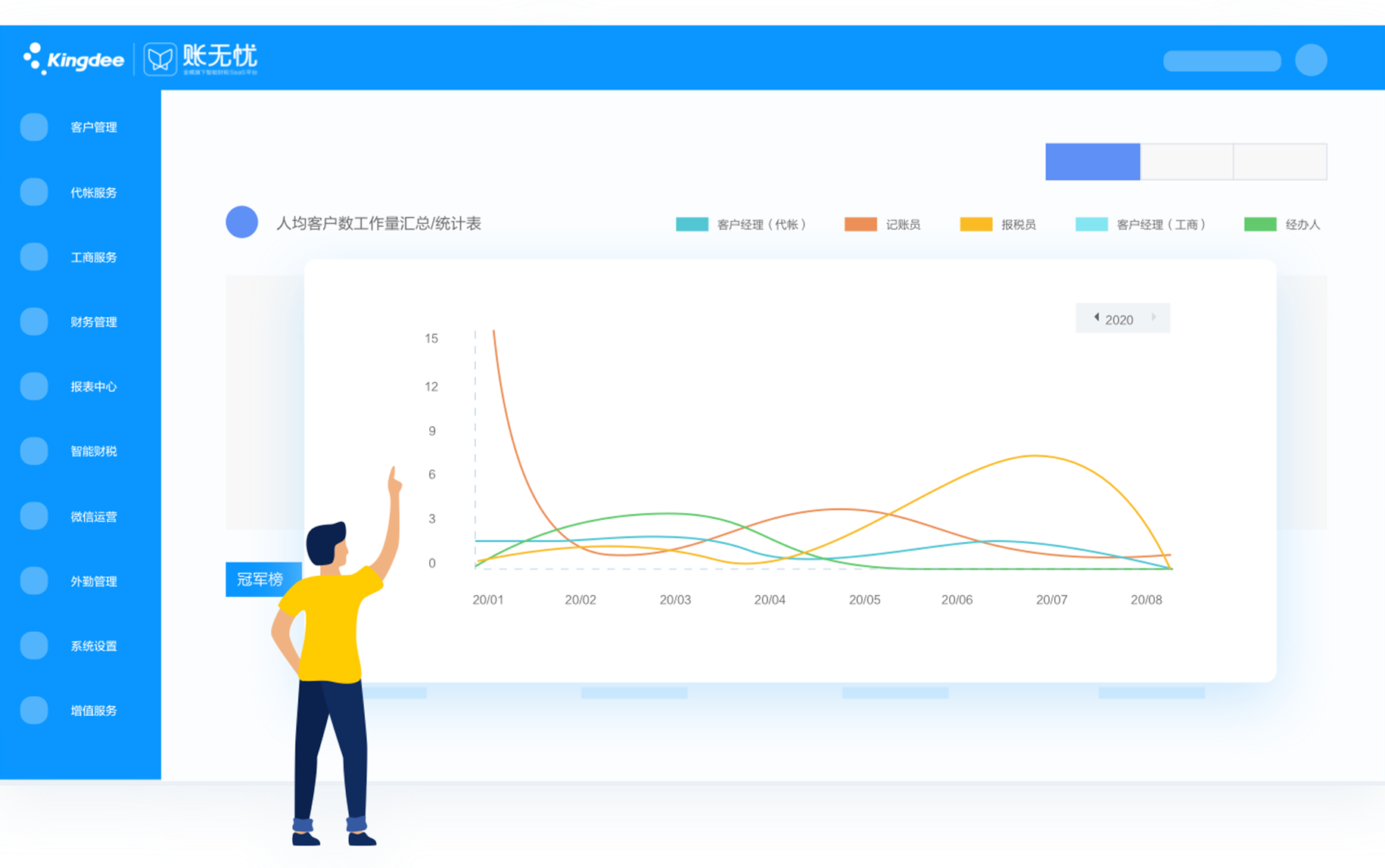Toggle 记账员 series in chart legend
Viewport: 1385px width, 868px height.
click(x=882, y=225)
